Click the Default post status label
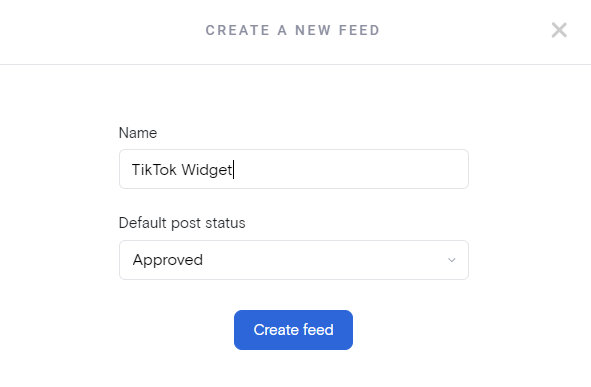The height and width of the screenshot is (387, 591). 182,223
